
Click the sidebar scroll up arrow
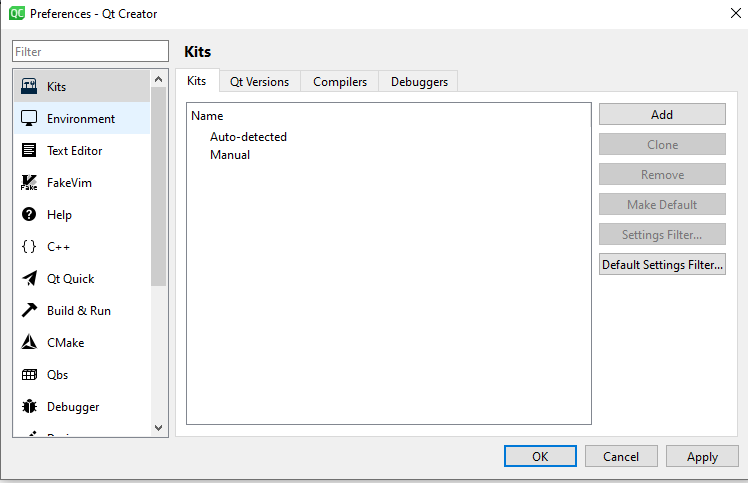pos(159,79)
